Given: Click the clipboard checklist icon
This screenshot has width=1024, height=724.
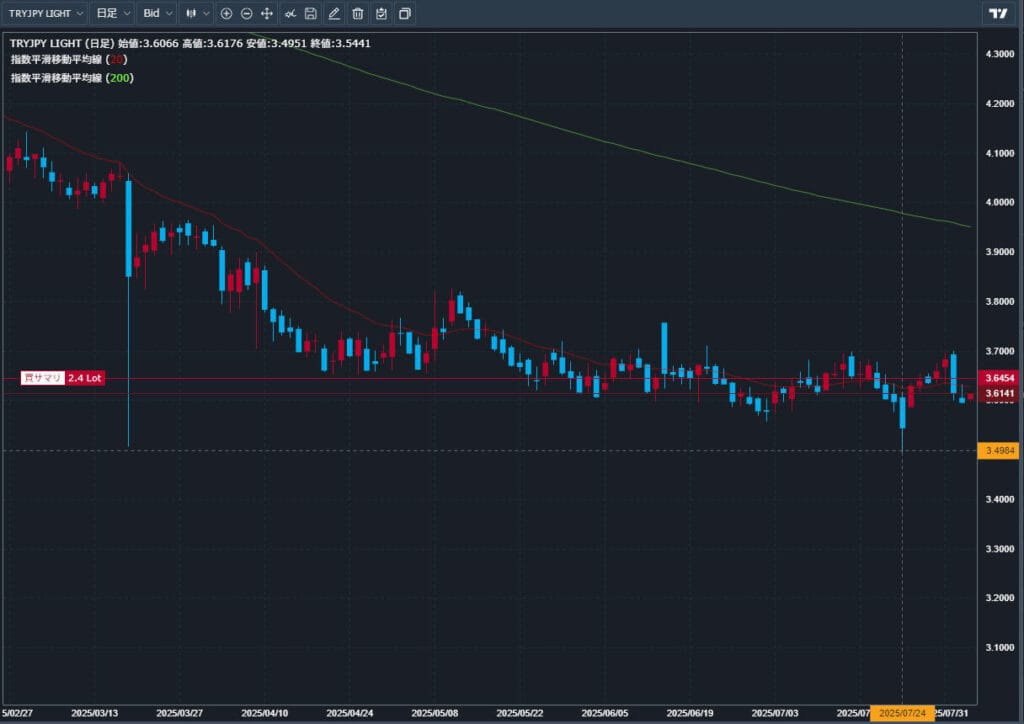Looking at the screenshot, I should [381, 13].
